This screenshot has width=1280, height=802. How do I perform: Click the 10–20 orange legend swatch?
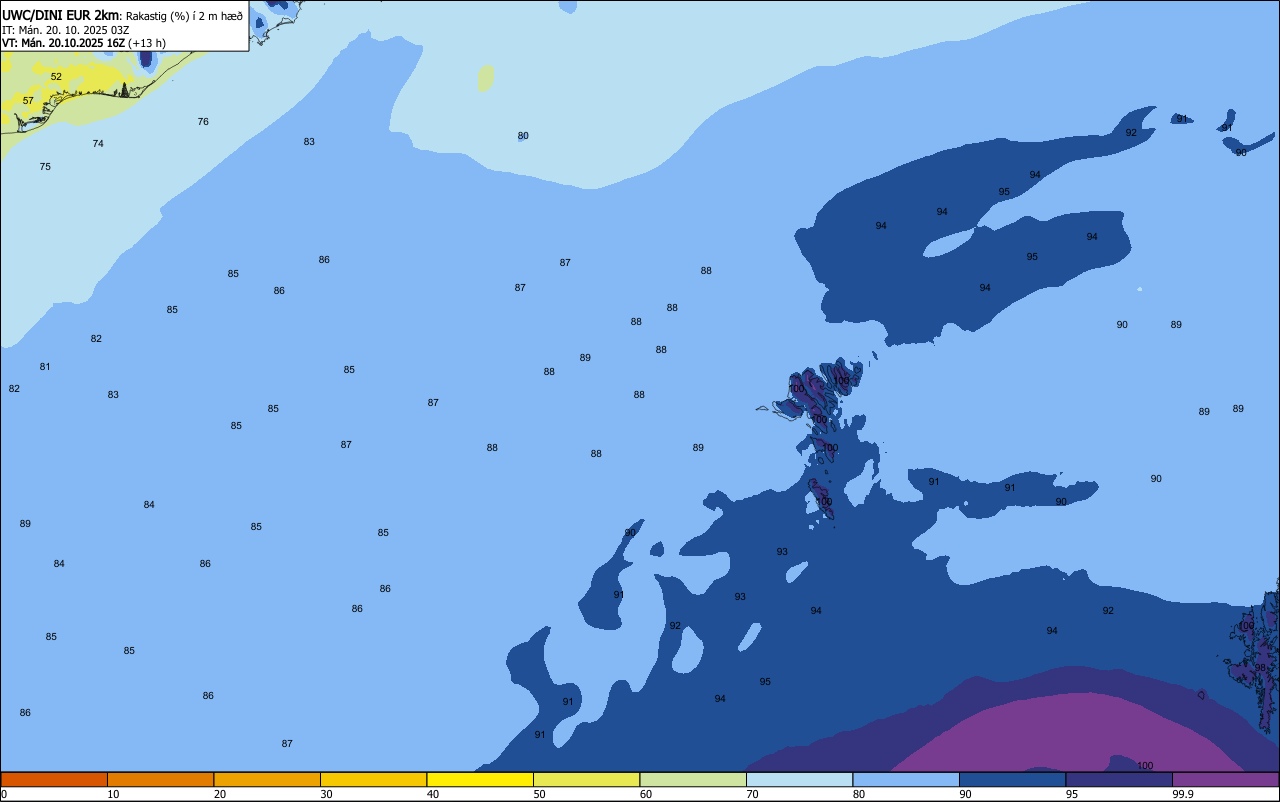pyautogui.click(x=160, y=779)
